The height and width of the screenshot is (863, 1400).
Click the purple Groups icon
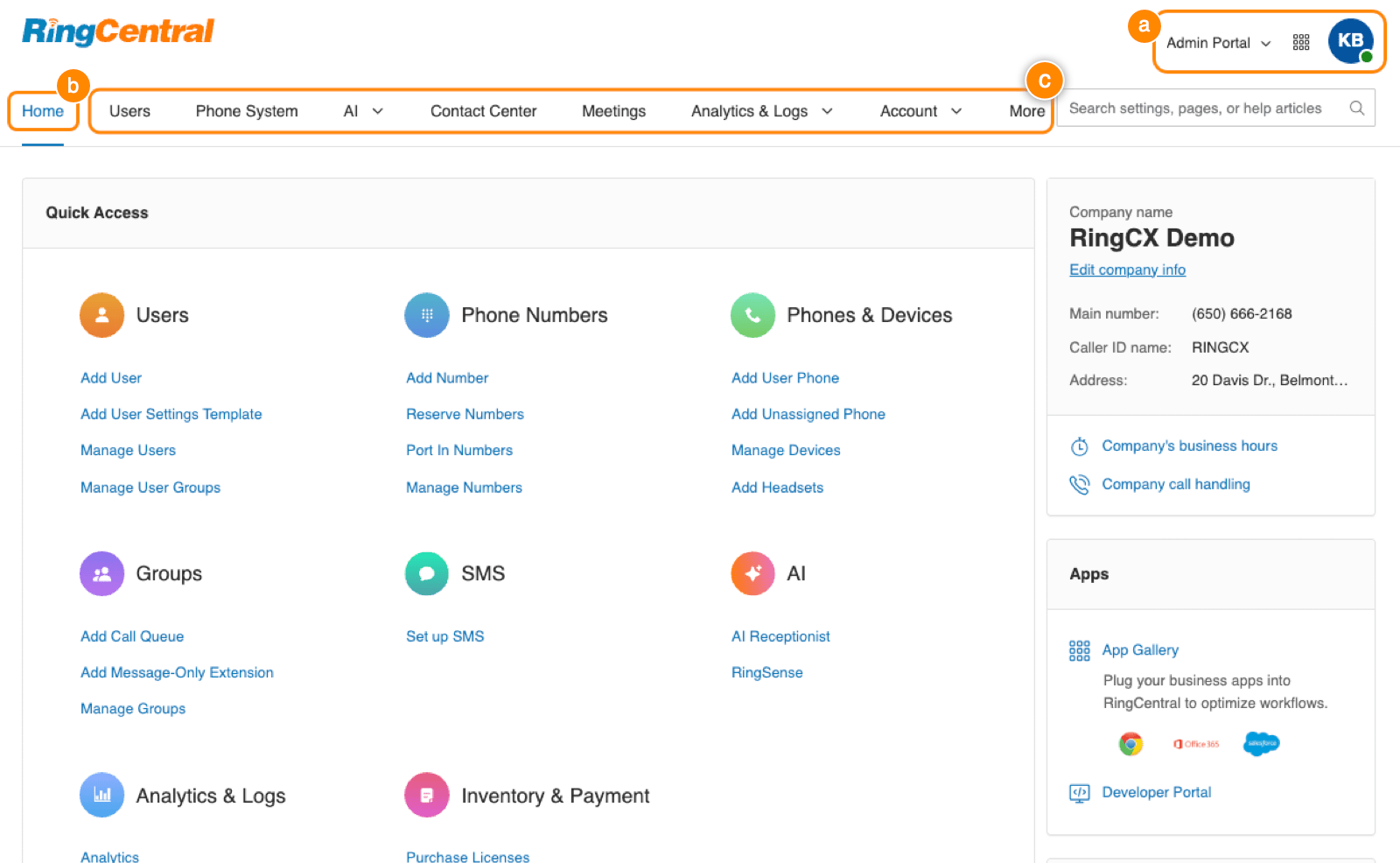pyautogui.click(x=101, y=573)
